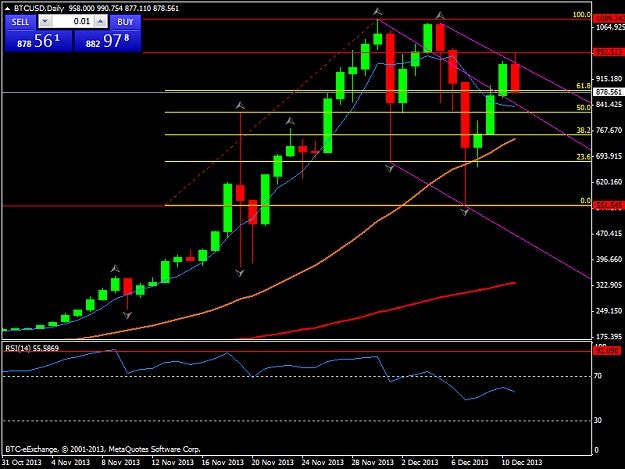Image resolution: width=625 pixels, height=469 pixels.
Task: Click the buy price panel showing 882 97
Action: click(108, 41)
